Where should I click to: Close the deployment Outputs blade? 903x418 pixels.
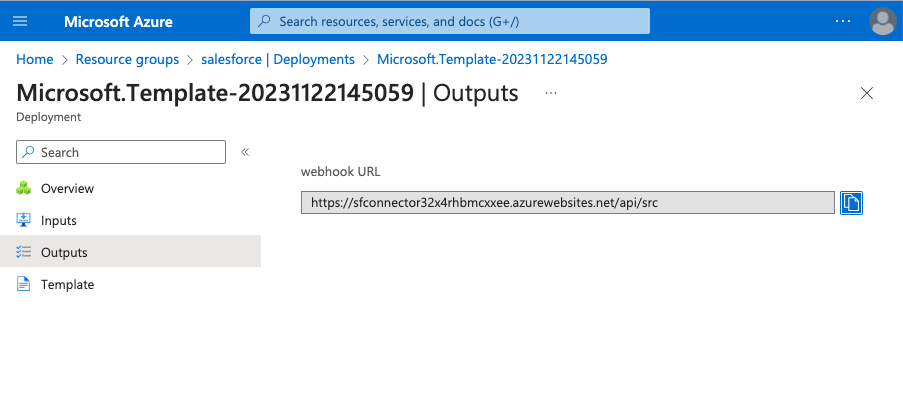click(867, 93)
